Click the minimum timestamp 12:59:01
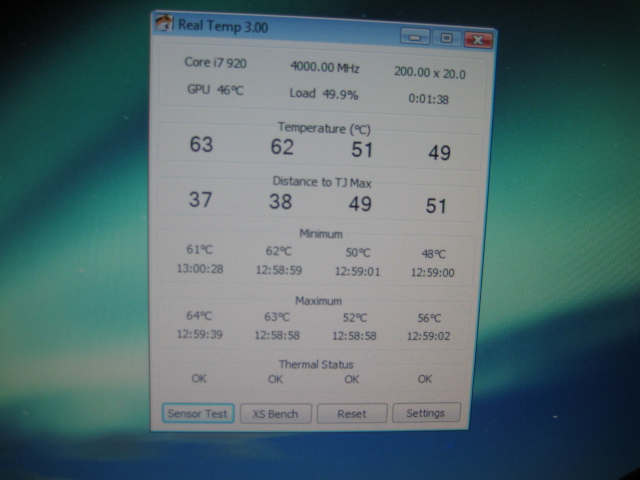Image resolution: width=640 pixels, height=480 pixels. tap(358, 271)
